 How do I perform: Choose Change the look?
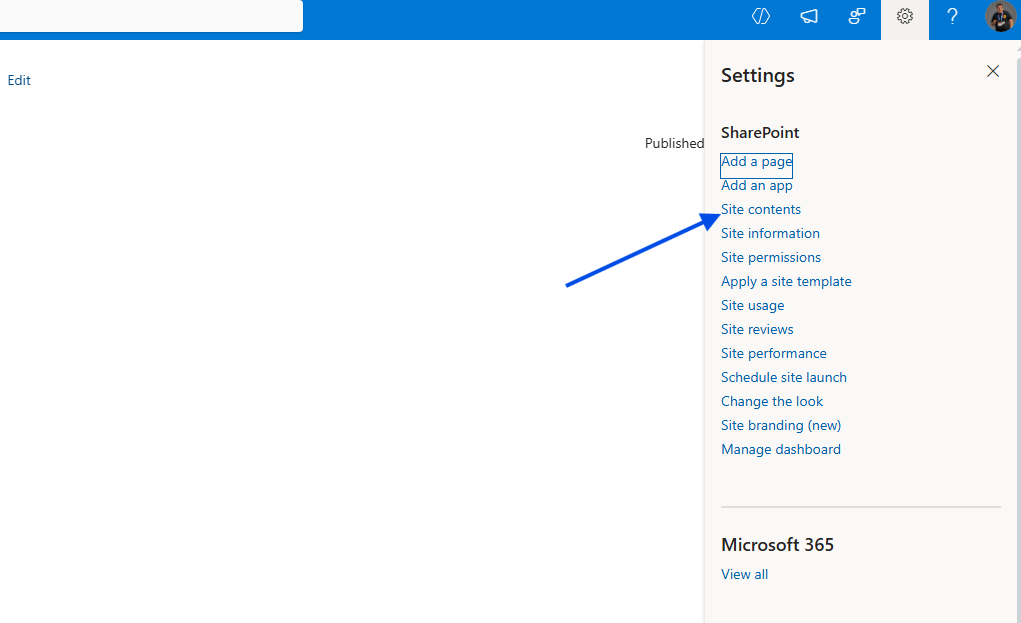772,401
